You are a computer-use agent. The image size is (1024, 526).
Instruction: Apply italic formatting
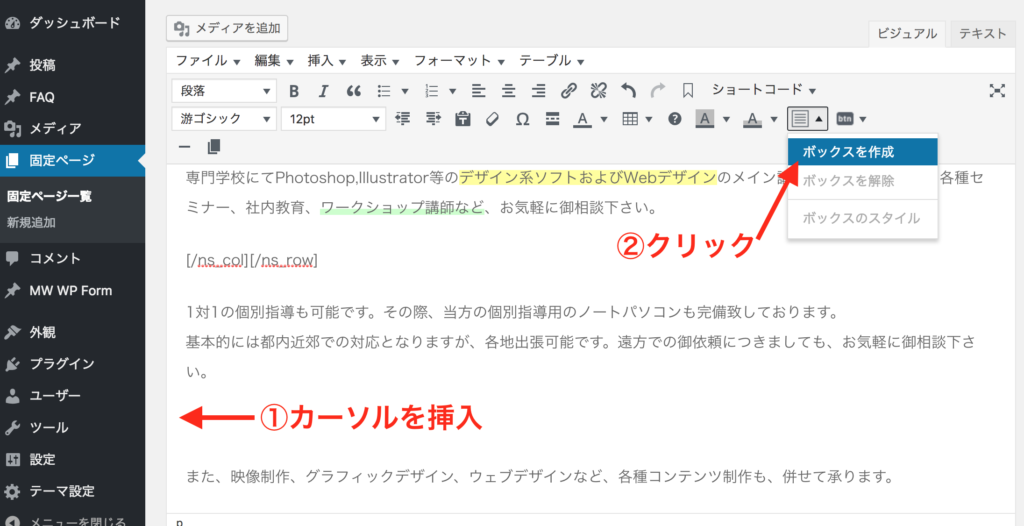(x=323, y=90)
